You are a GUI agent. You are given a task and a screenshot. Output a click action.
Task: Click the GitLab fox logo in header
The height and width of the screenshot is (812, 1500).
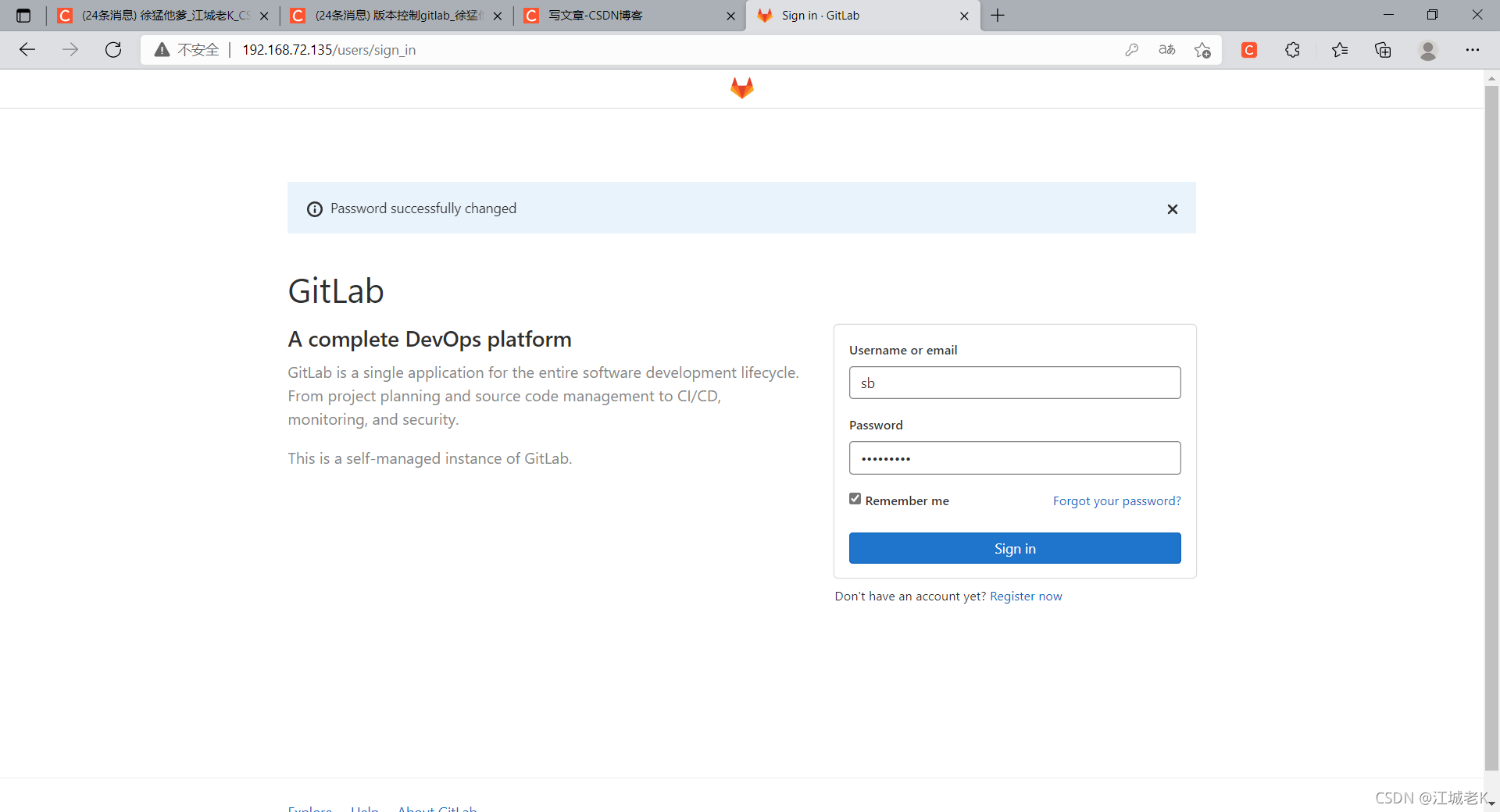click(741, 88)
